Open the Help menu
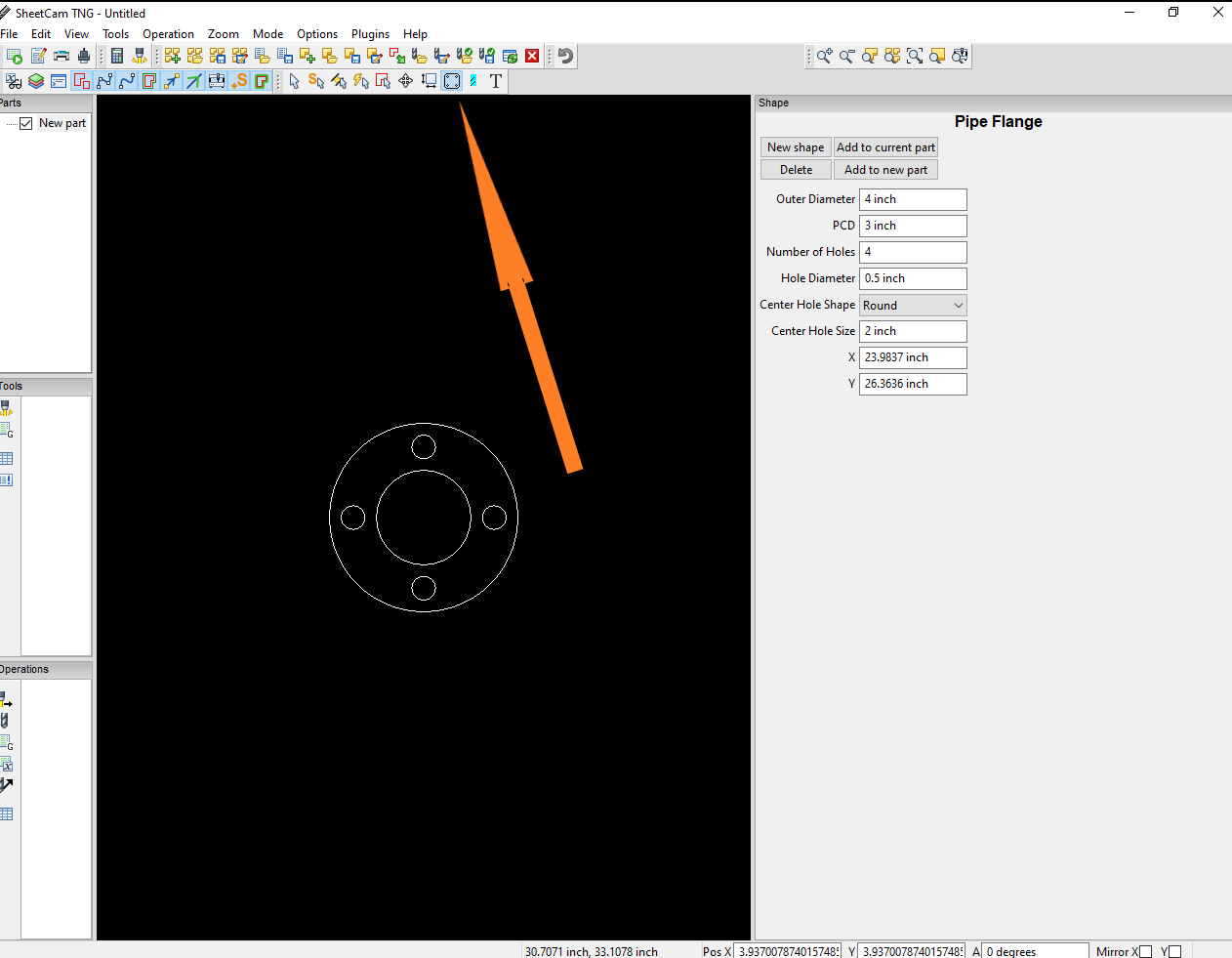The height and width of the screenshot is (958, 1232). [415, 33]
